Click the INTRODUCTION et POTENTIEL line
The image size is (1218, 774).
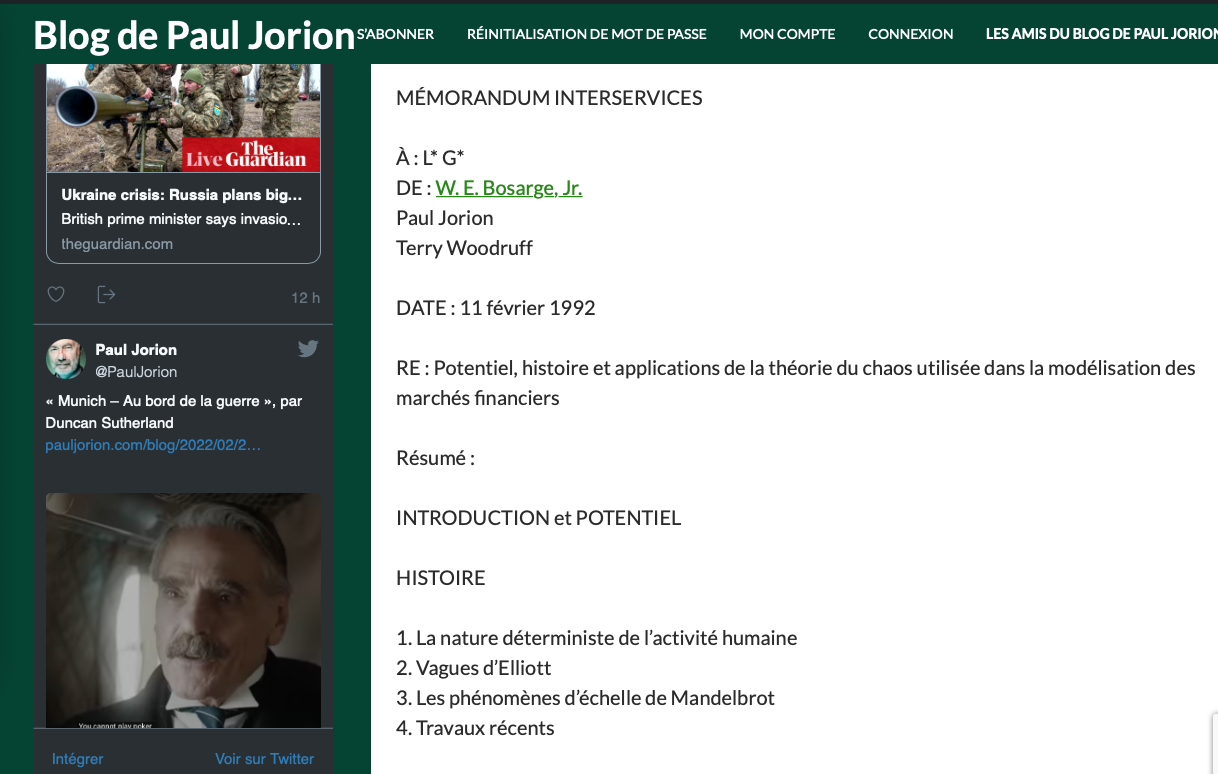pyautogui.click(x=538, y=518)
